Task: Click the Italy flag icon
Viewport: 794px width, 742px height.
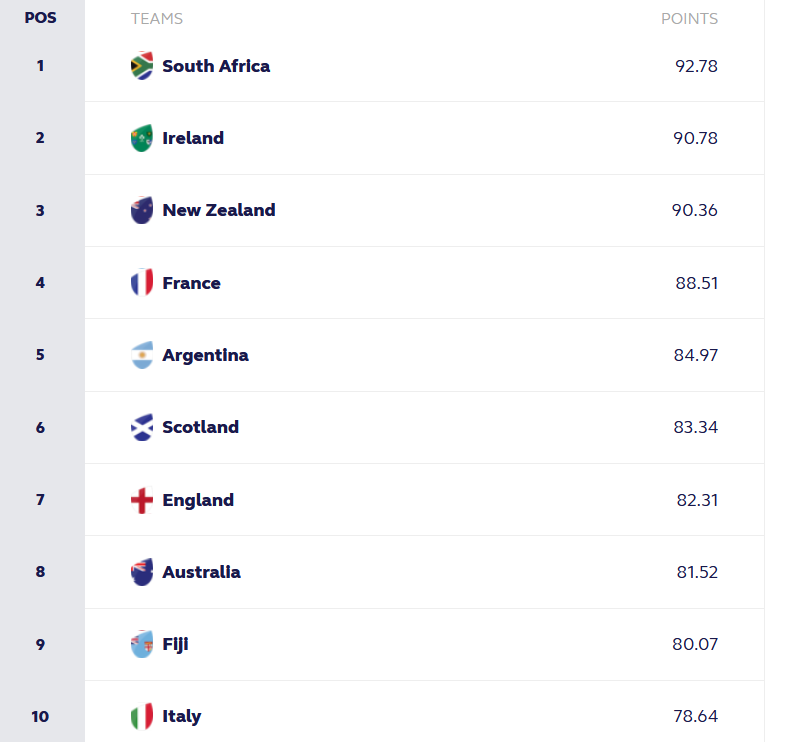Action: point(142,716)
